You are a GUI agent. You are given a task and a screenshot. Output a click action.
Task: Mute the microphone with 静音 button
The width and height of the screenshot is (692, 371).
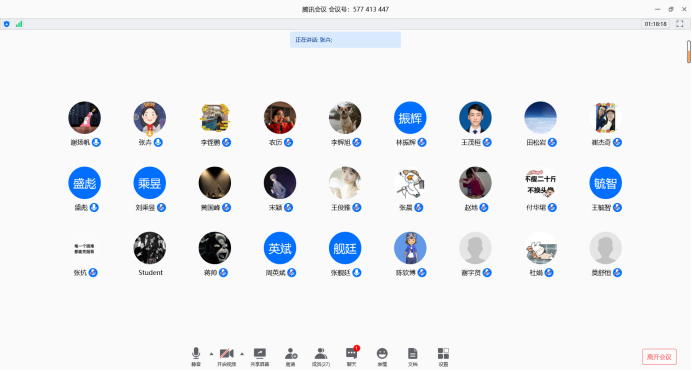pos(196,357)
